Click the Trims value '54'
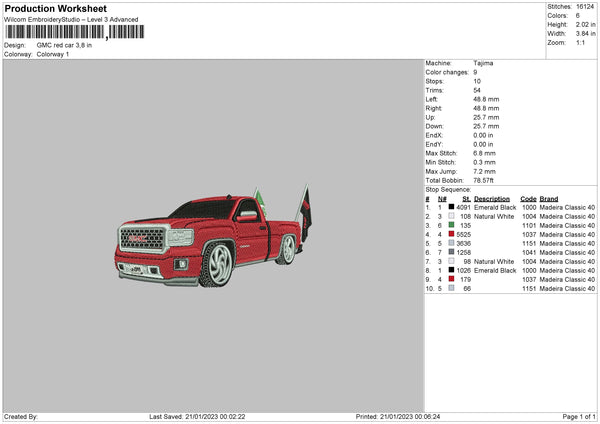 (477, 90)
